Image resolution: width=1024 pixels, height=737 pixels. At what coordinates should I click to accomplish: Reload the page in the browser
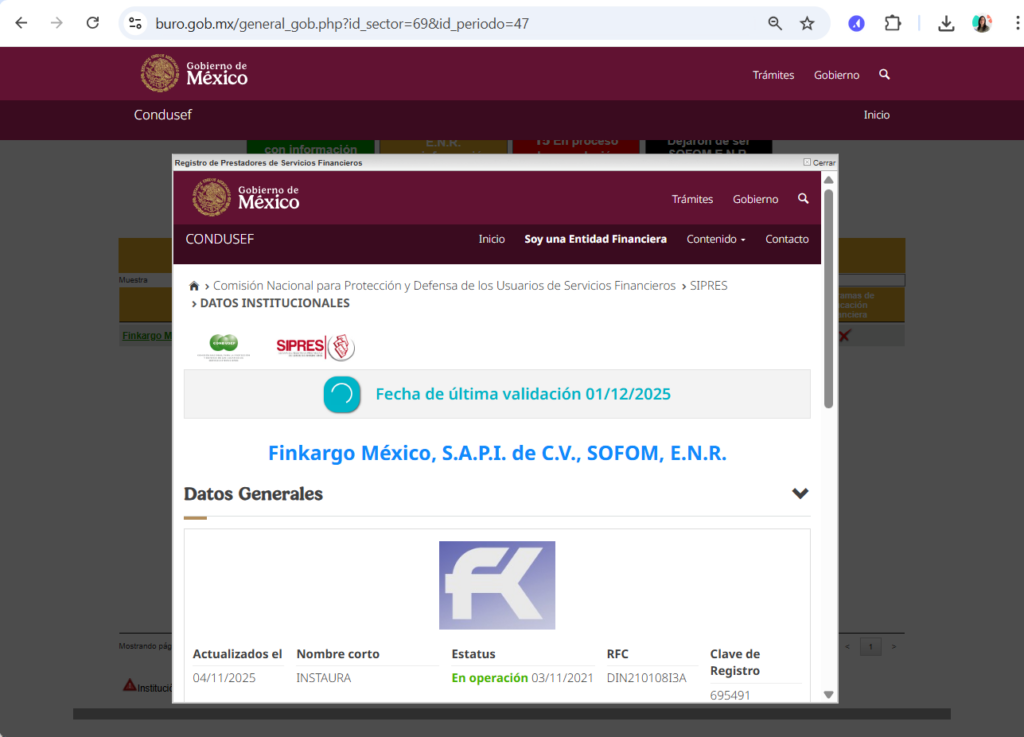[93, 23]
